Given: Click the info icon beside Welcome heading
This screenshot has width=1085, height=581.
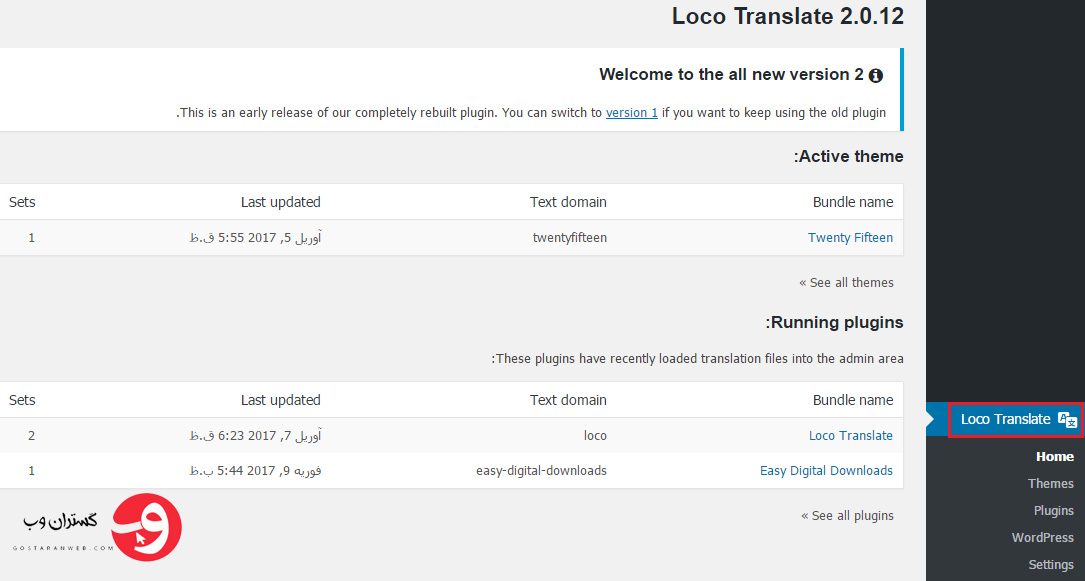Looking at the screenshot, I should pyautogui.click(x=875, y=75).
